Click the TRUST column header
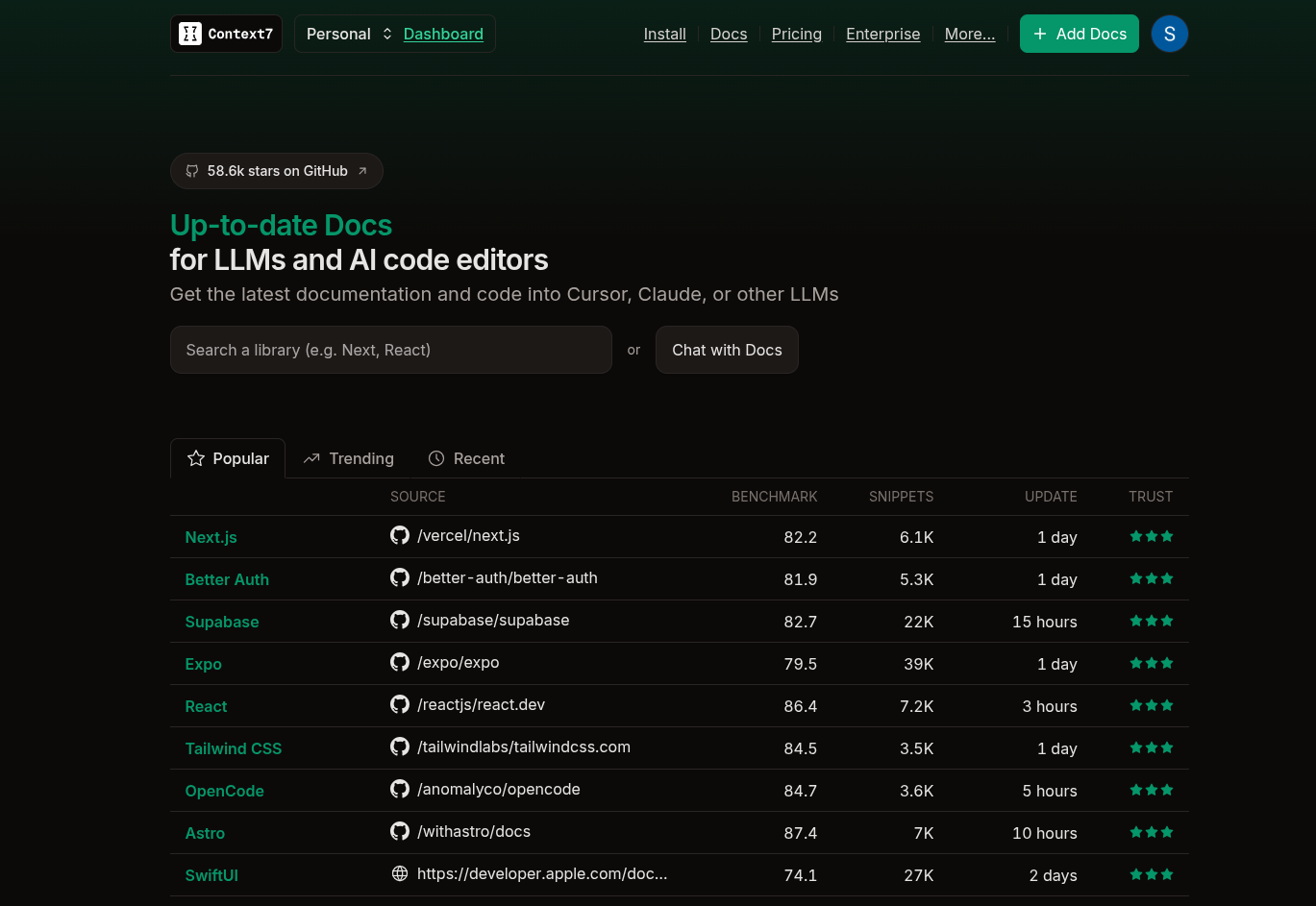Screen dimensions: 1316x906 point(1151,497)
